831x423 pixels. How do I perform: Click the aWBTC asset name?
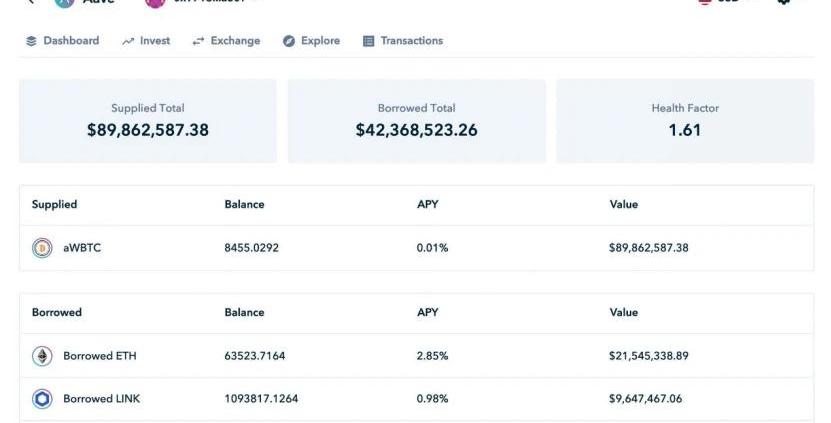82,248
